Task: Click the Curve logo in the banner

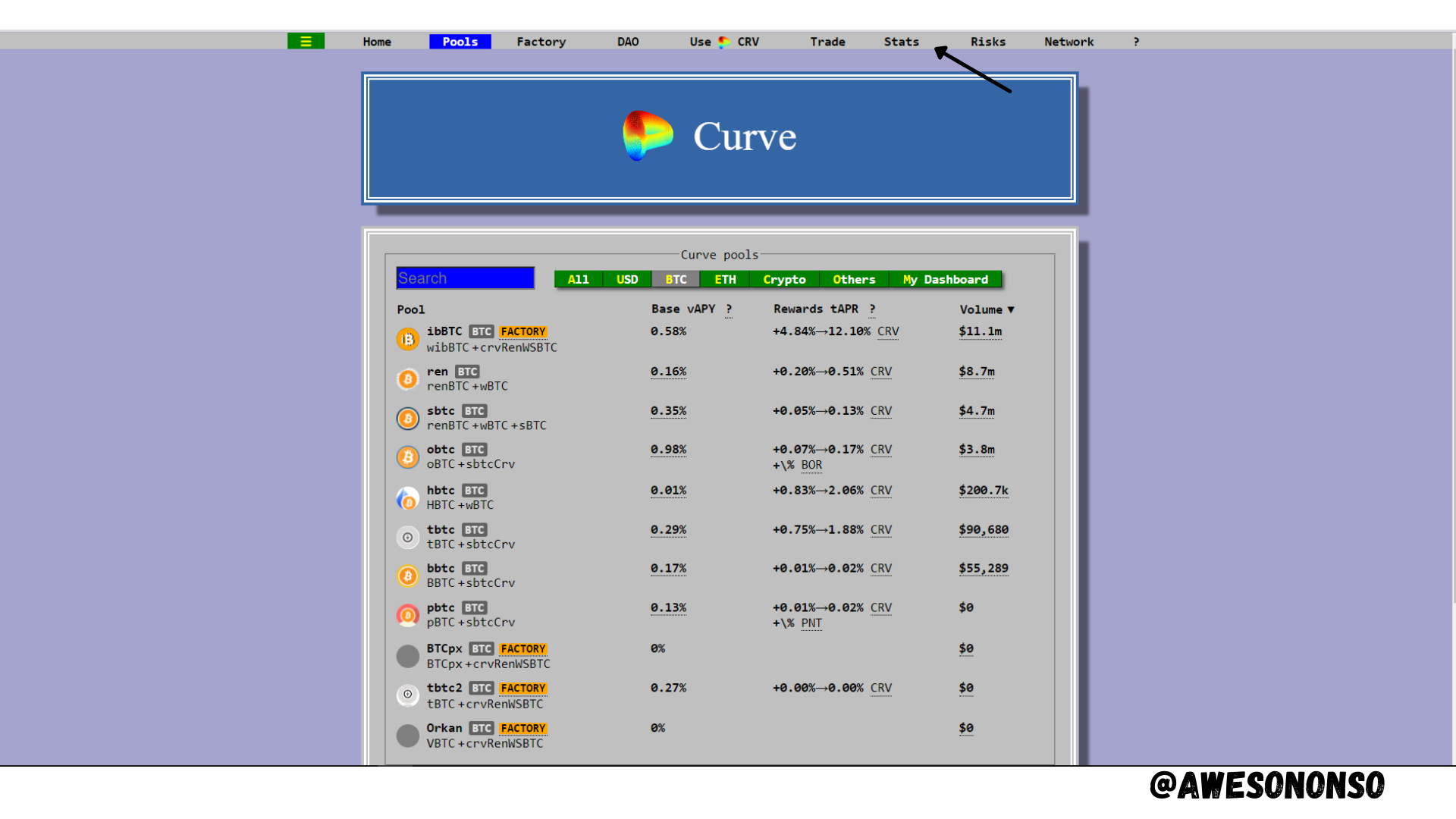Action: 648,136
